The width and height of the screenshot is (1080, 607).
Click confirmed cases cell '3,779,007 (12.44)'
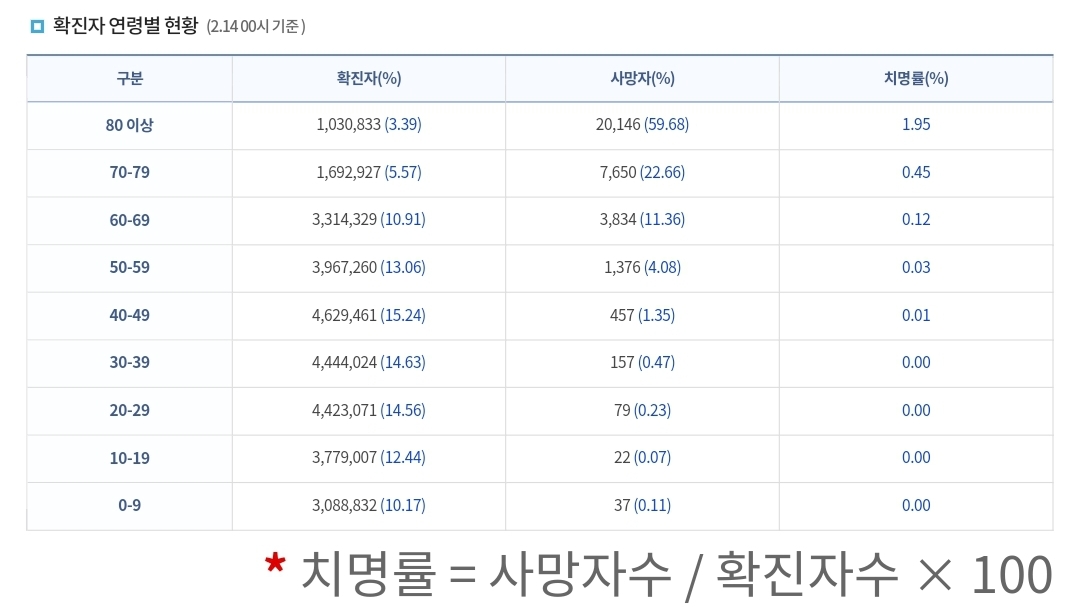click(x=368, y=457)
